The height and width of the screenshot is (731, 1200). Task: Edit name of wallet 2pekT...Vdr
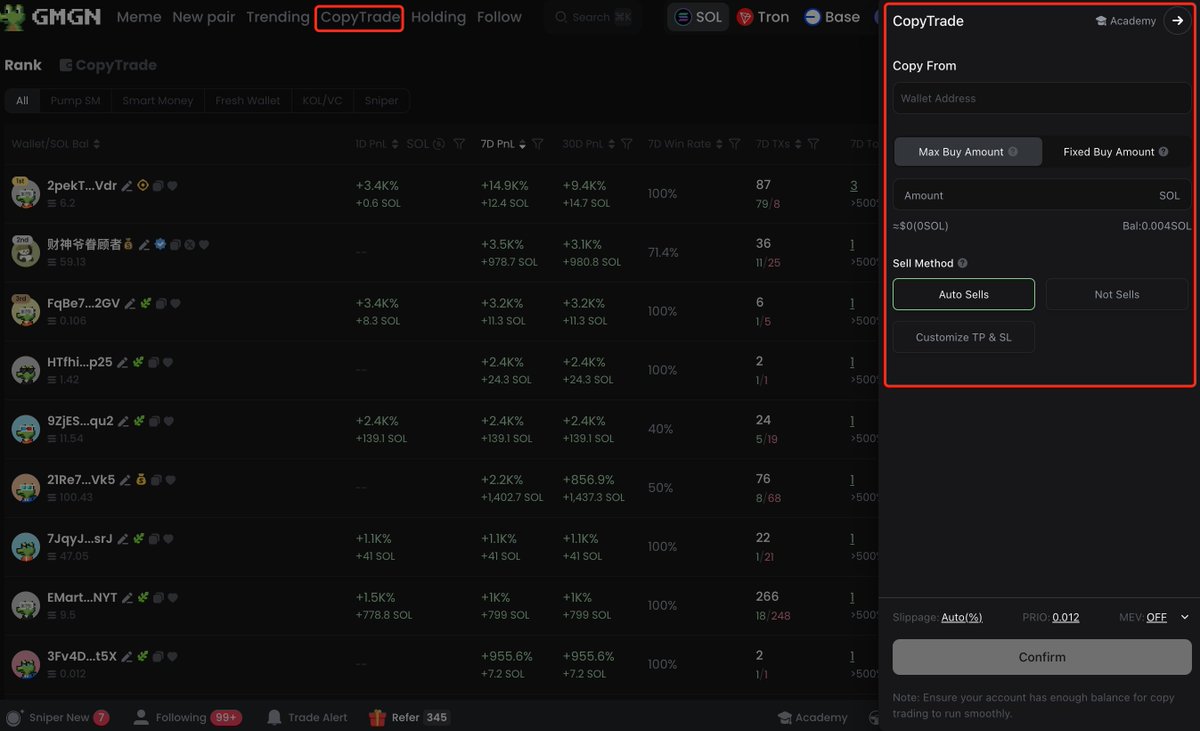click(127, 186)
